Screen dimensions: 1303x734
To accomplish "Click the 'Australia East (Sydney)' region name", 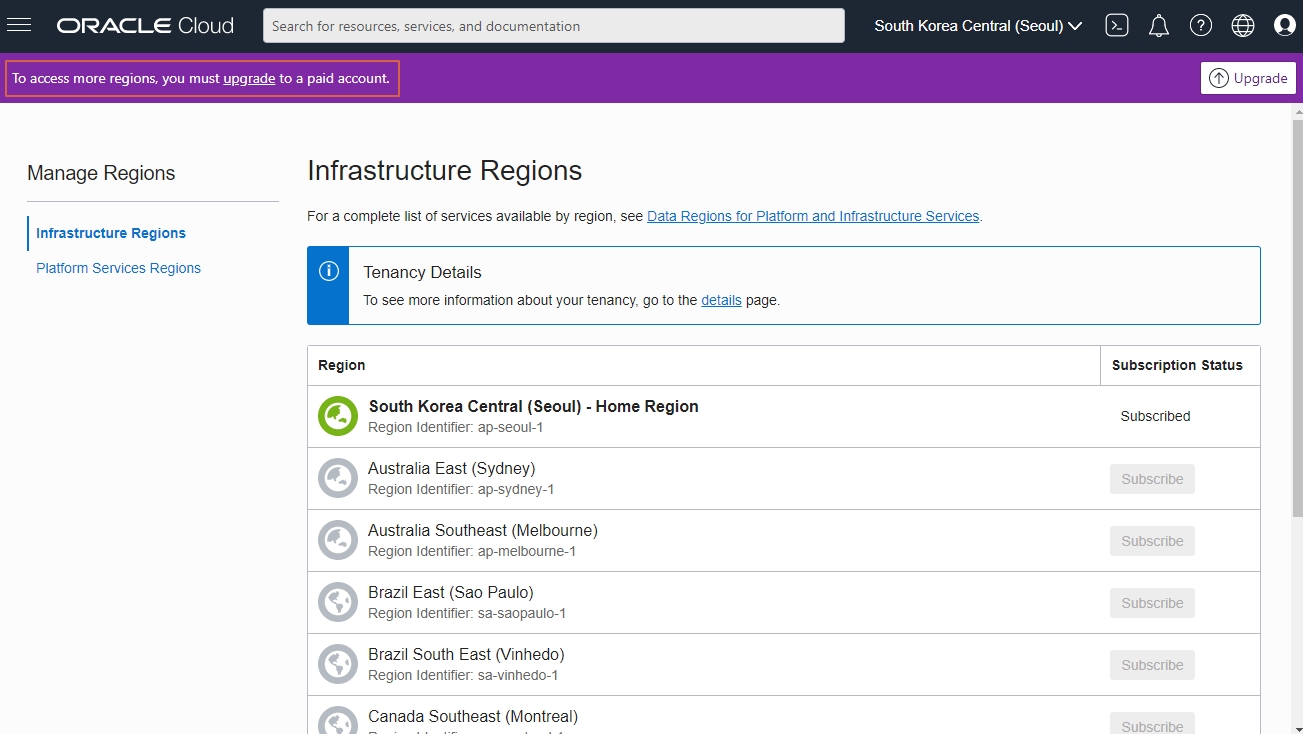I will pos(451,468).
